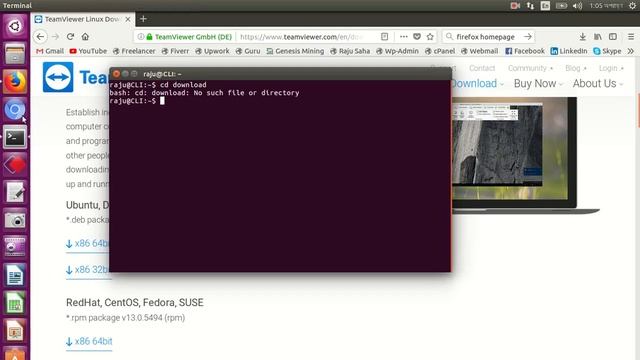
Task: Open YouTube bookmark
Action: click(x=88, y=51)
